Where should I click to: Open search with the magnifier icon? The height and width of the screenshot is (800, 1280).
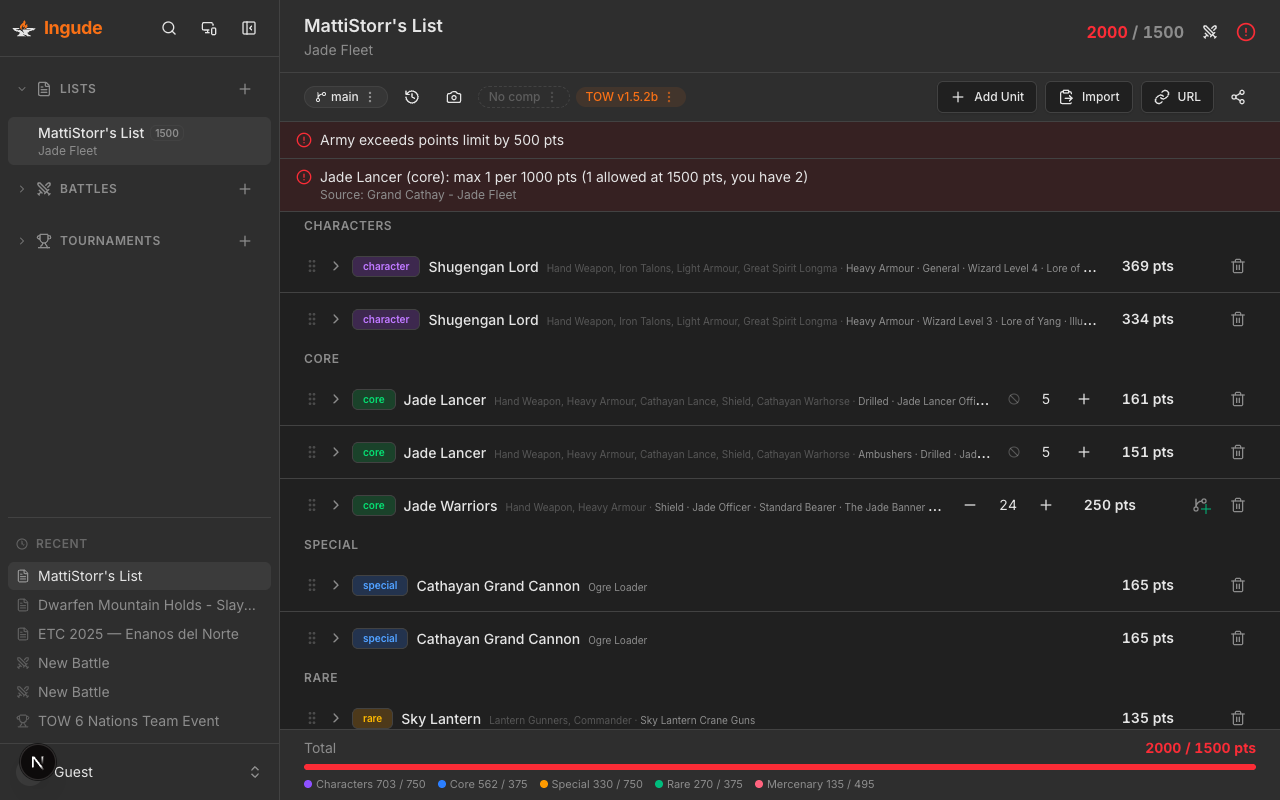pyautogui.click(x=168, y=28)
